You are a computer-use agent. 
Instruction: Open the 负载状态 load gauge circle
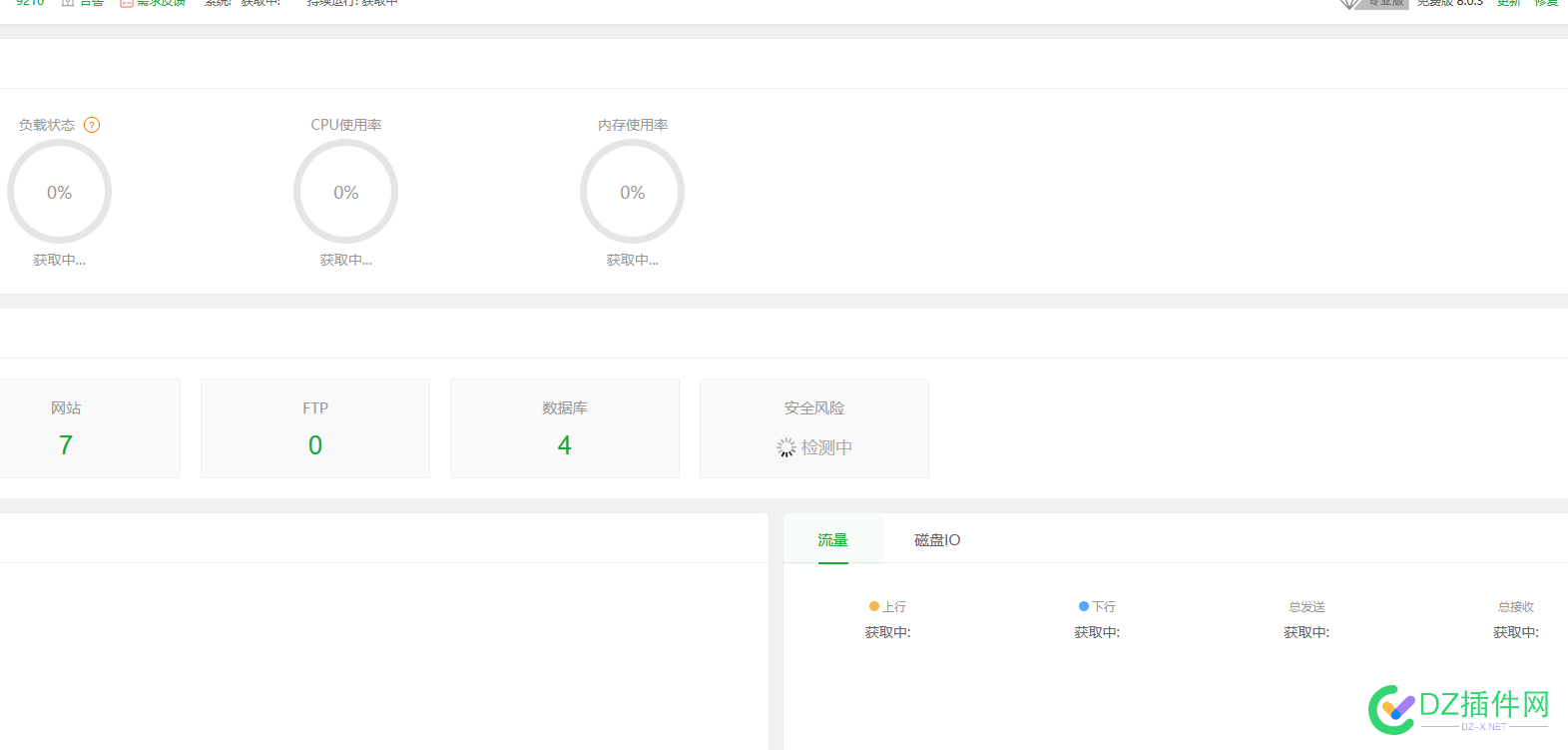[x=59, y=192]
